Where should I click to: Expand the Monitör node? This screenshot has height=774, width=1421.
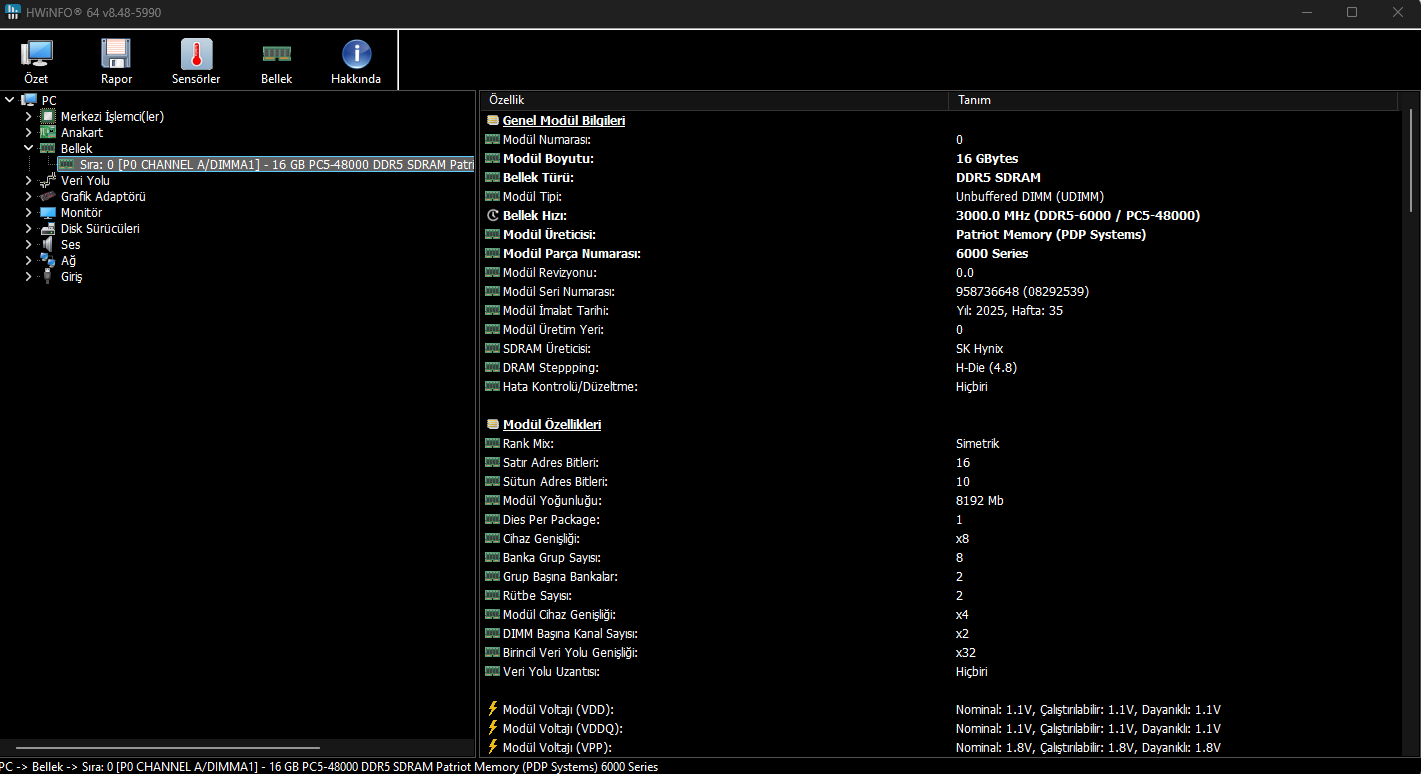click(28, 212)
